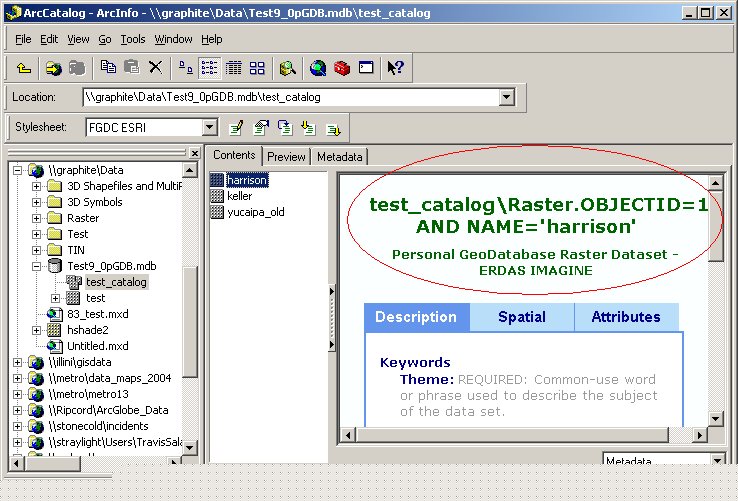This screenshot has width=738, height=501.
Task: Open the View menu
Action: 78,40
